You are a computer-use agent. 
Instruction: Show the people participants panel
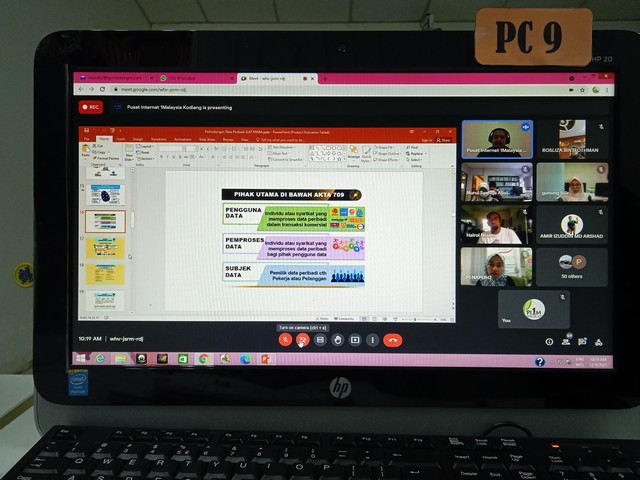[565, 341]
